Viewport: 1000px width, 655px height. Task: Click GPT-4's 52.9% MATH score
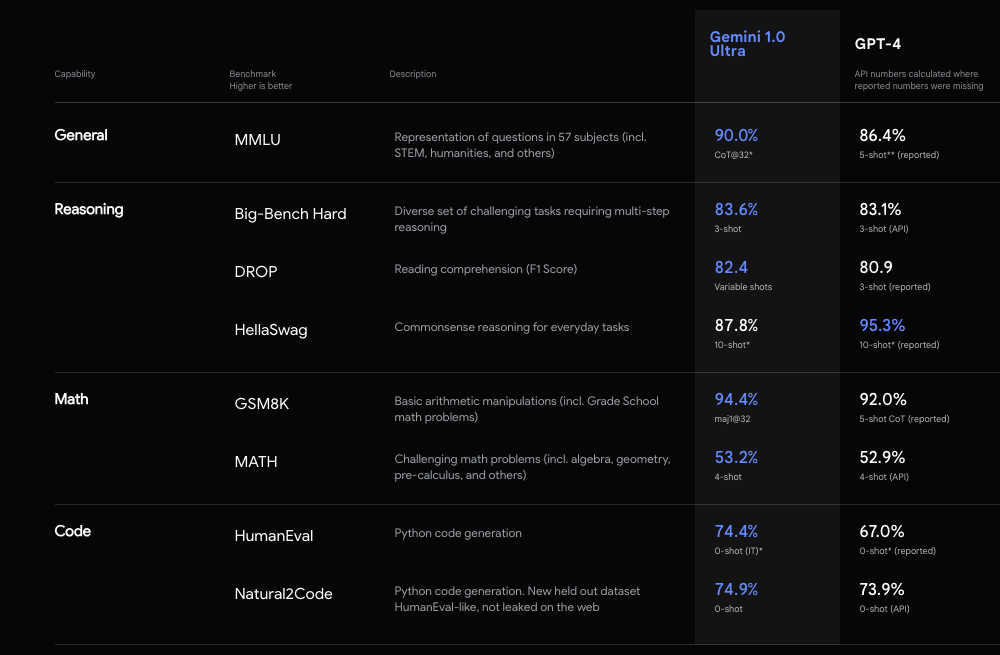click(882, 457)
